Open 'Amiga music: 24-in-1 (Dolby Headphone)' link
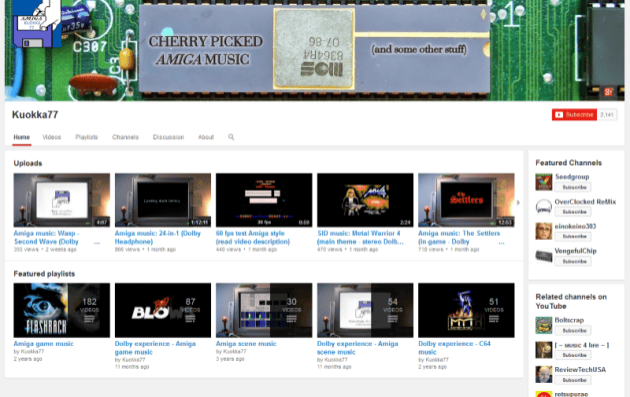This screenshot has width=630, height=397. pyautogui.click(x=158, y=237)
